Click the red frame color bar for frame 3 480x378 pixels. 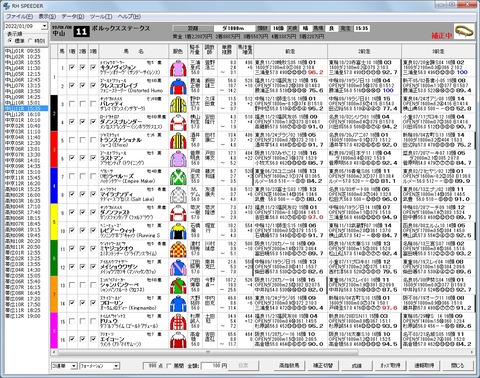click(x=54, y=149)
